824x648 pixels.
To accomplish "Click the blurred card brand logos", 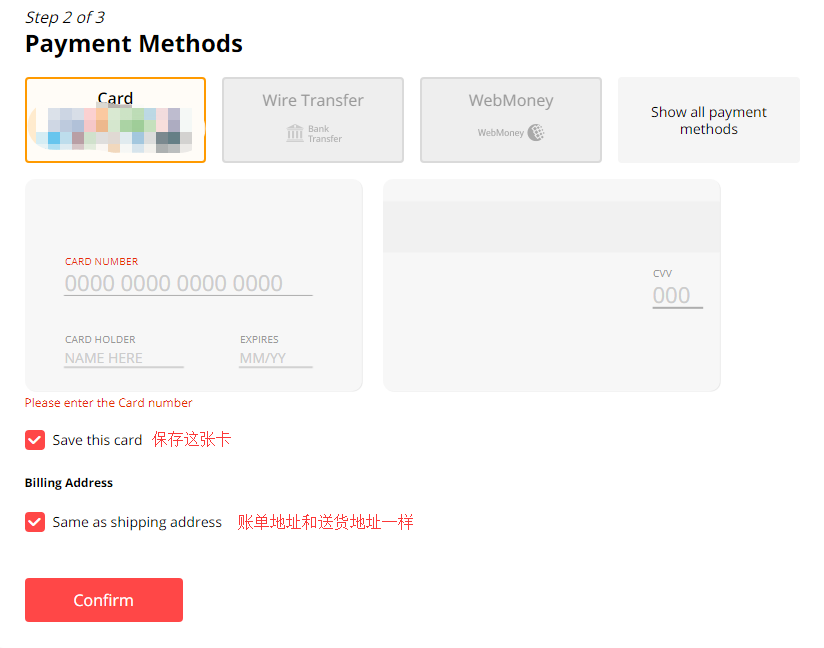I will click(115, 130).
